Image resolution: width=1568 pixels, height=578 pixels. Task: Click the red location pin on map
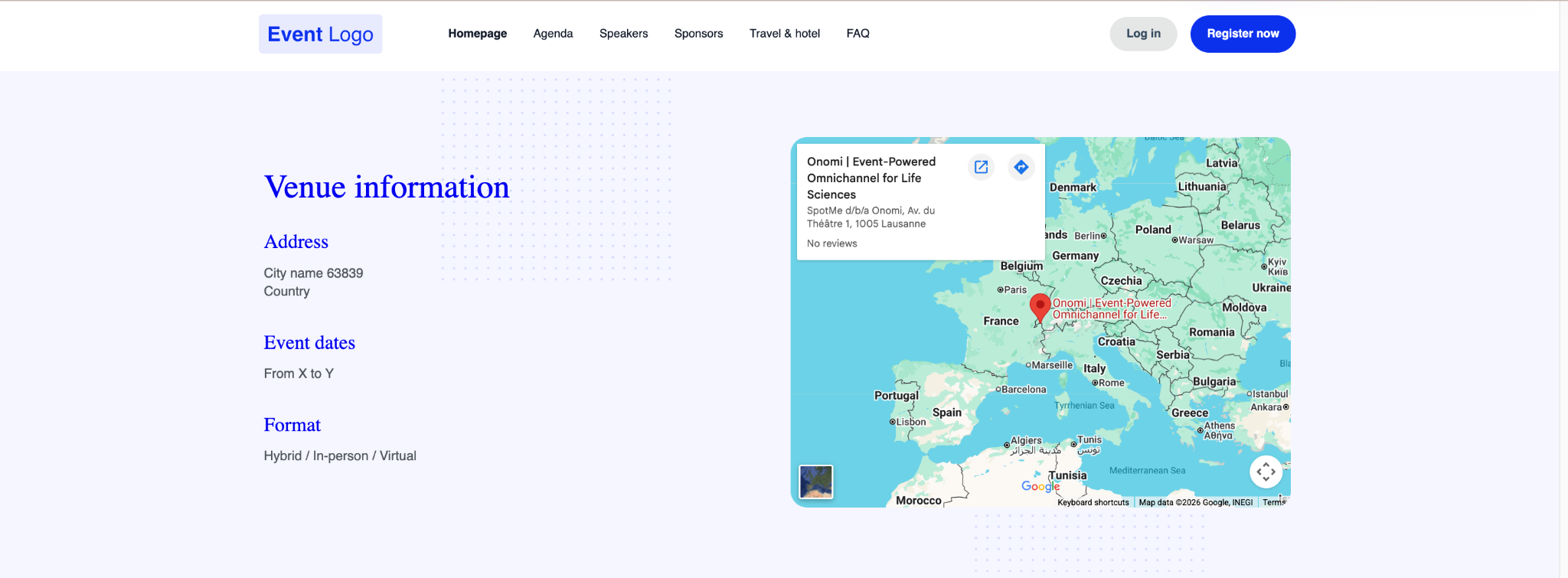1040,308
